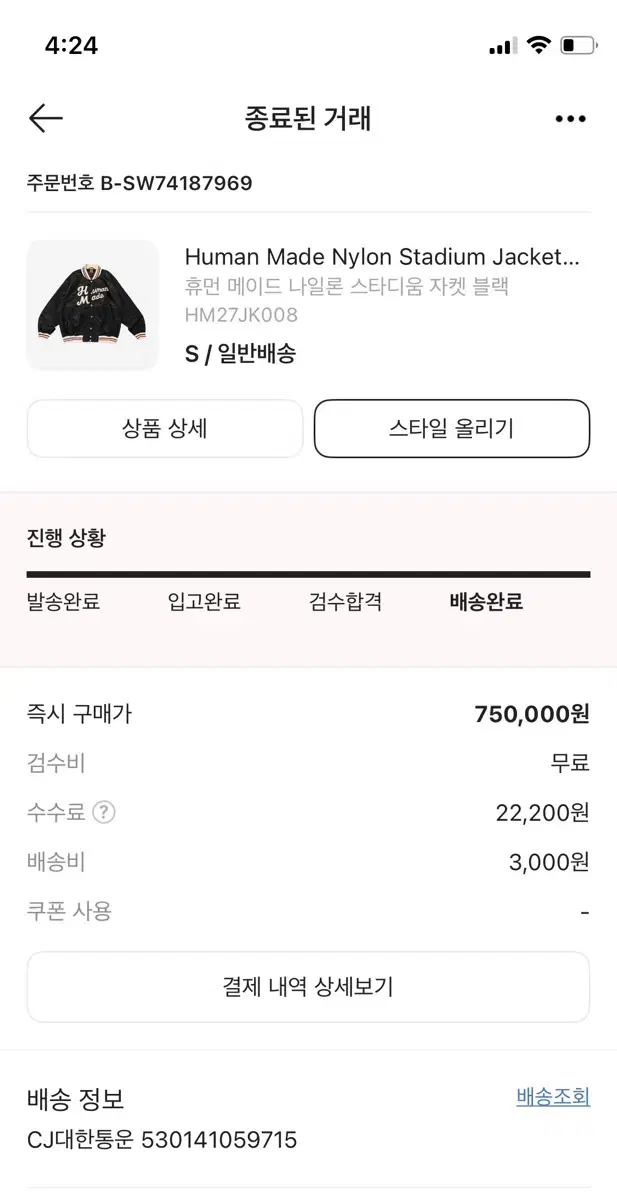Screen dimensions: 617x1200
Task: Select the 발송완료 progress step
Action: [x=64, y=600]
